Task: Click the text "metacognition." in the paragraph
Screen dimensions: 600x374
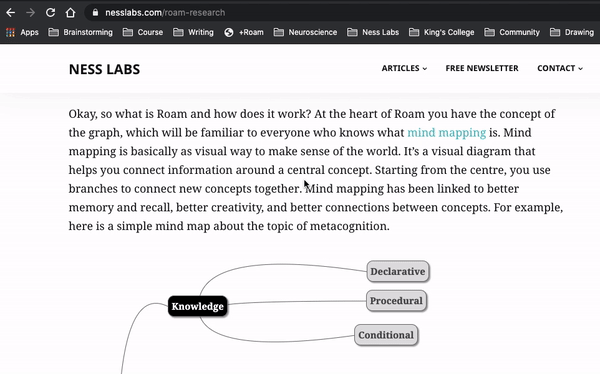Action: tap(349, 226)
